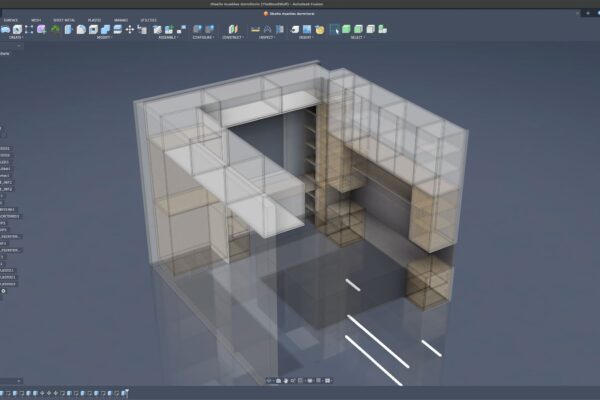Open the Viewports menu in navigation bar
600x400 pixels.
coord(328,380)
